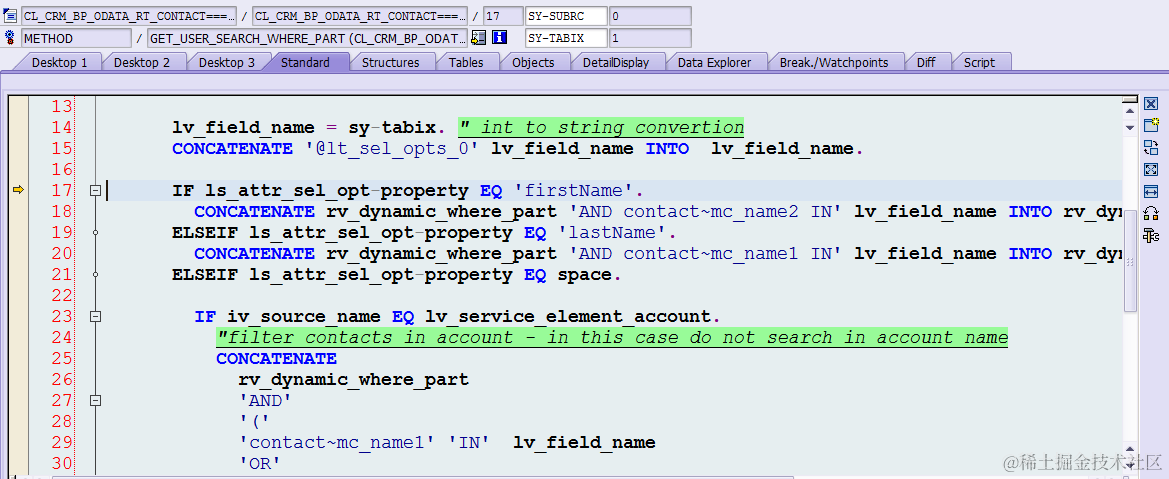Switch to the Desktop 3 tab
Viewport: 1169px width, 479px height.
(x=227, y=63)
